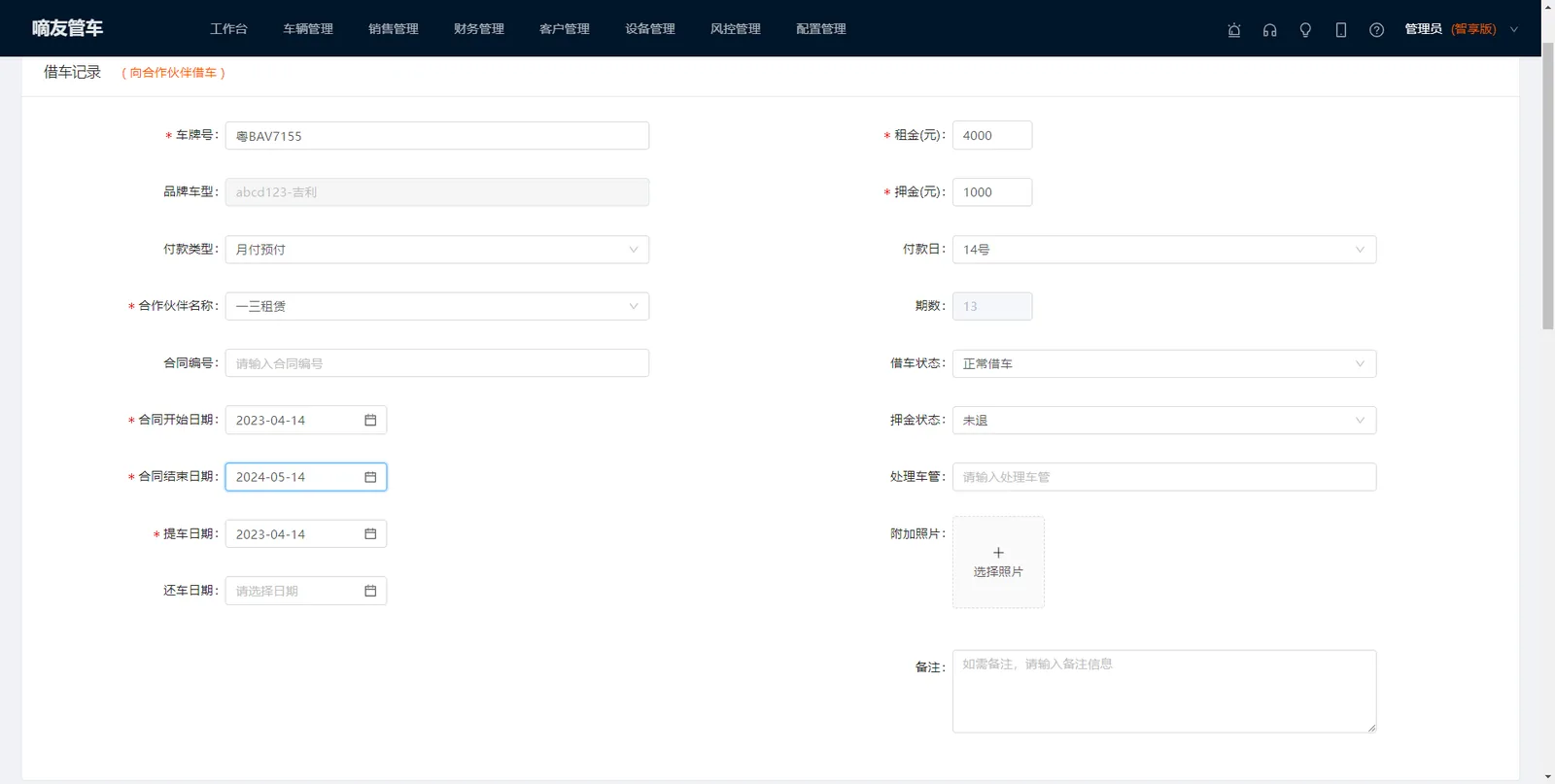Open the 工作台 menu
The image size is (1555, 784).
[x=228, y=29]
